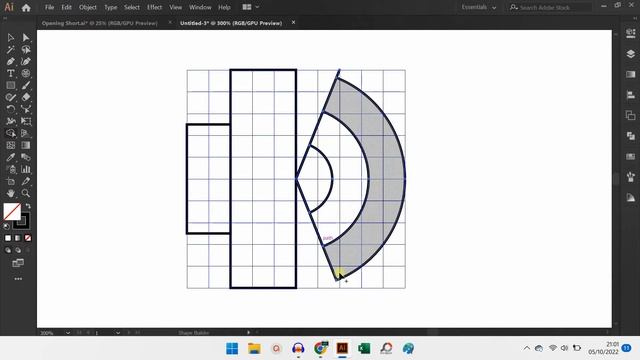Activate the Pen tool
Screen dimensions: 640x360
[11, 62]
